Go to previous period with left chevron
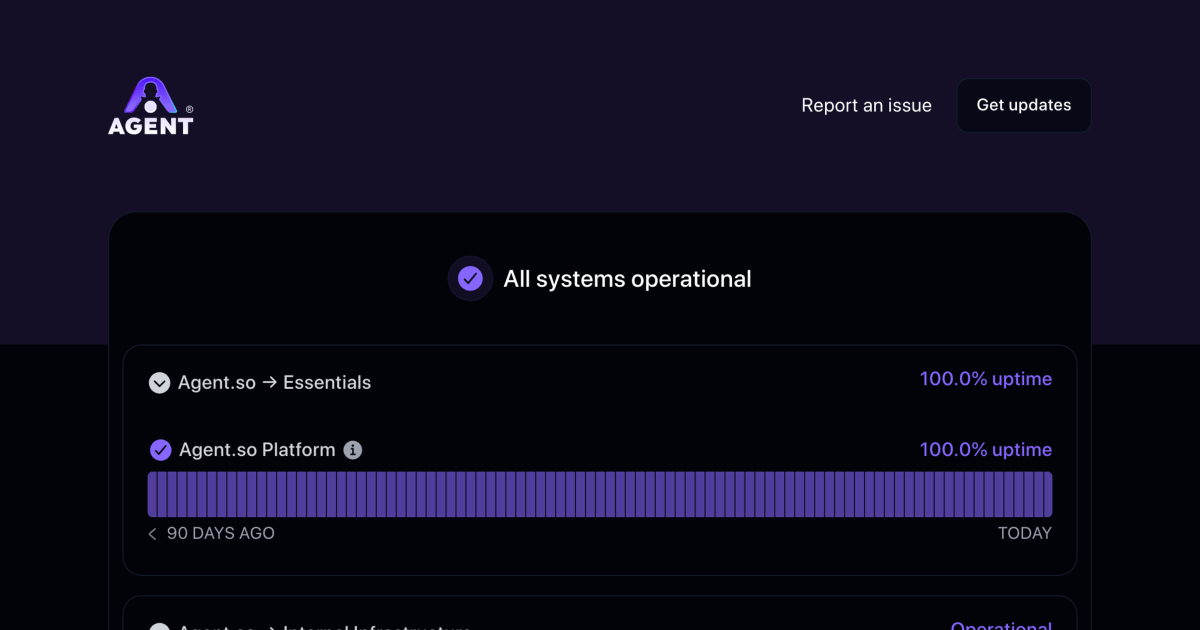The image size is (1200, 630). pos(152,534)
